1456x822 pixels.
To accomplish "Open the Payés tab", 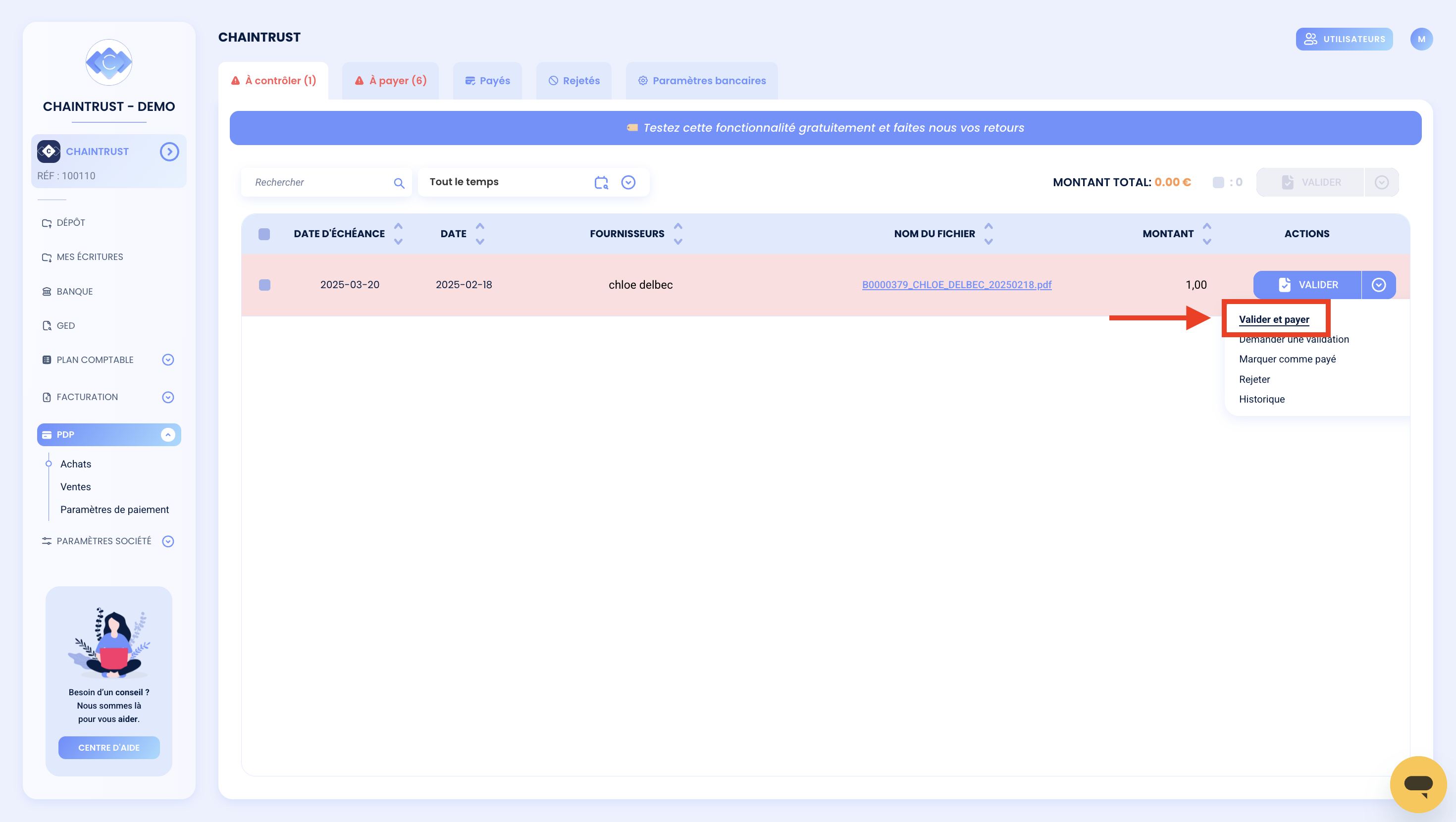I will click(487, 80).
